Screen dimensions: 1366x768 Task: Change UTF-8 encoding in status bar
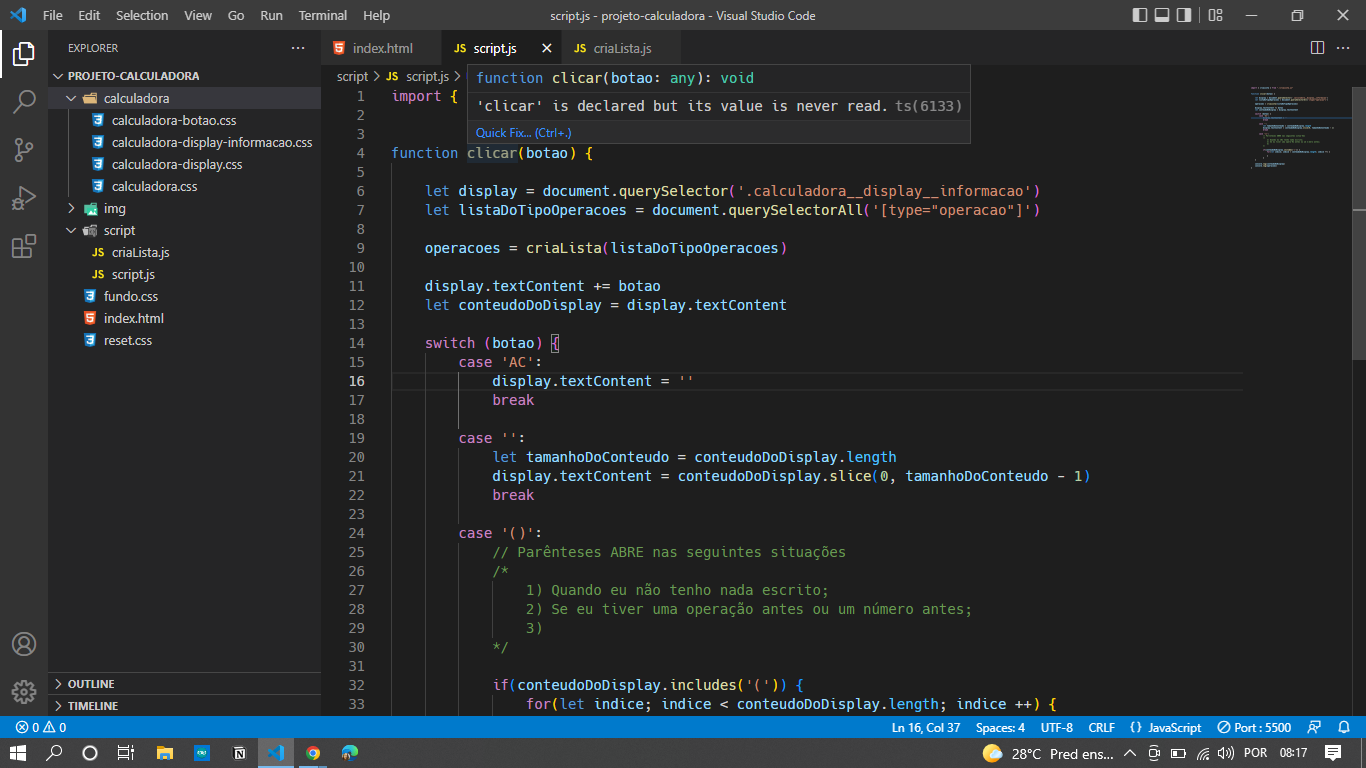(1056, 727)
